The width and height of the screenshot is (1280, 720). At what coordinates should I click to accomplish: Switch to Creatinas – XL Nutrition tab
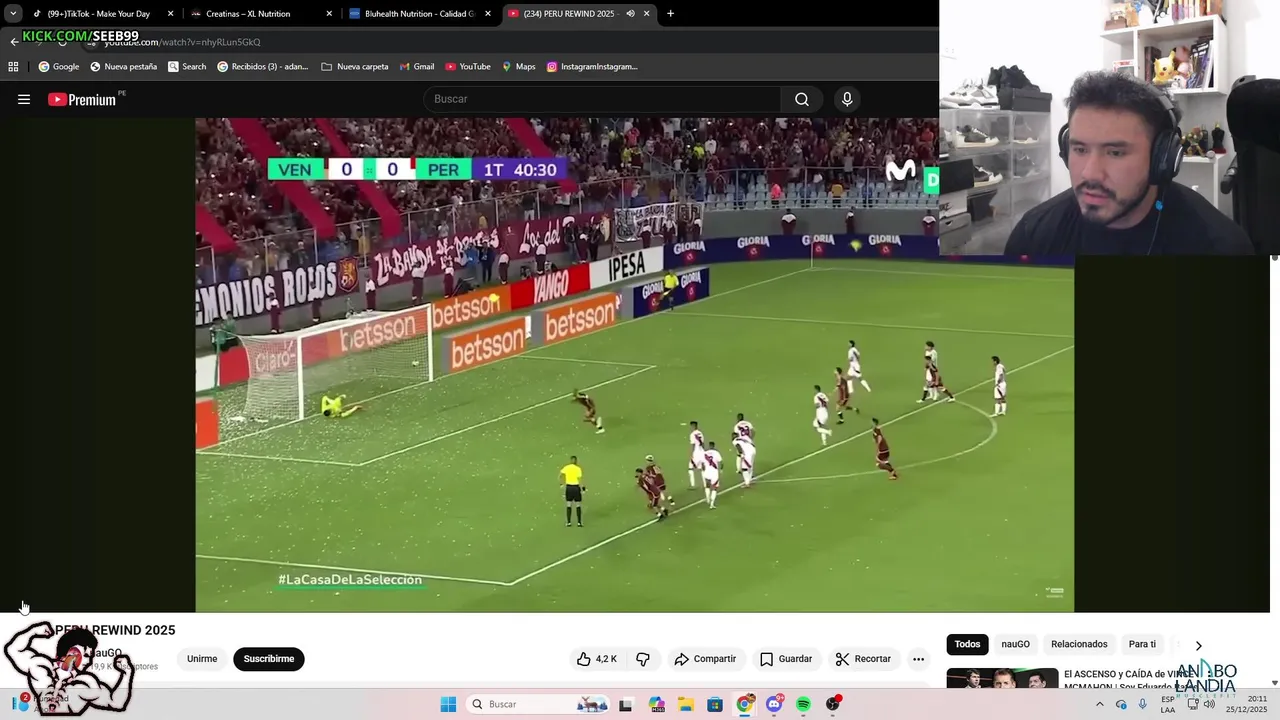(x=248, y=14)
